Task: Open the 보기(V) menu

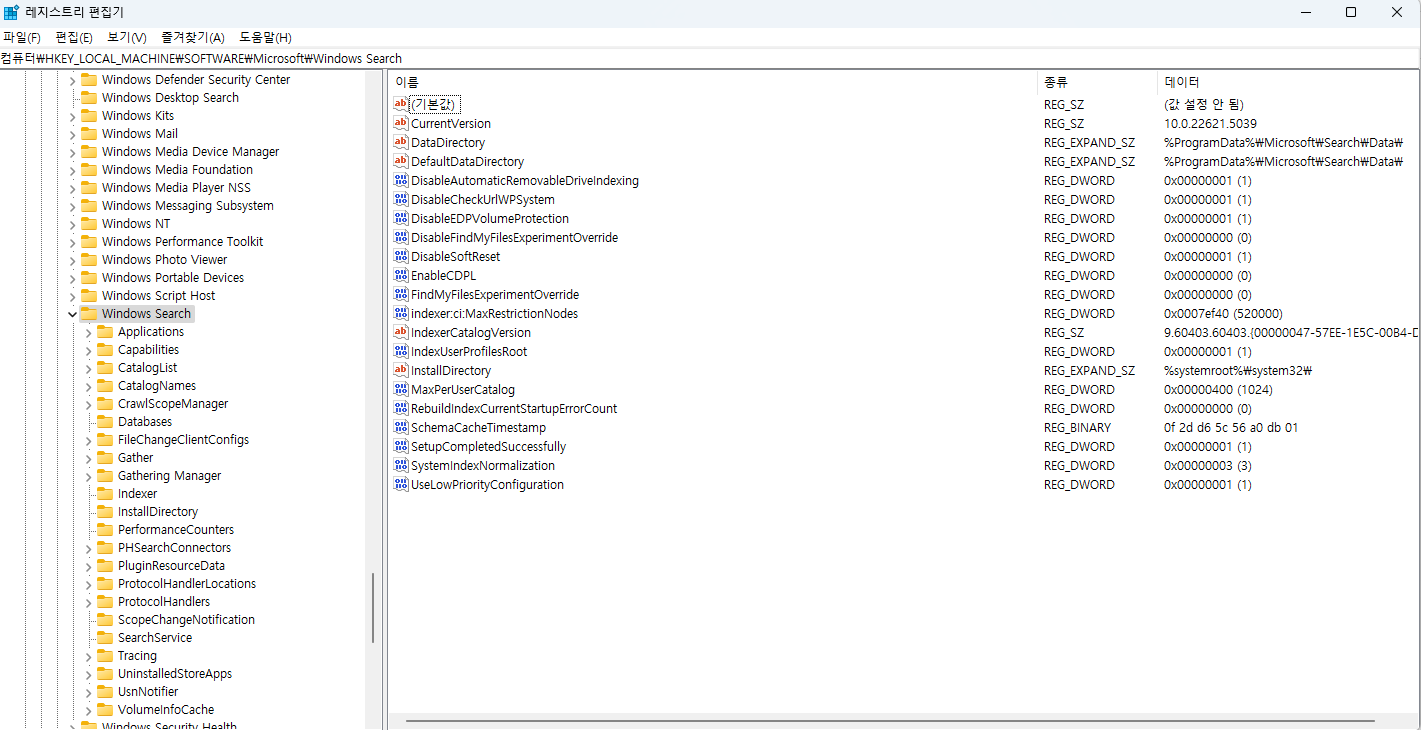Action: [x=127, y=37]
